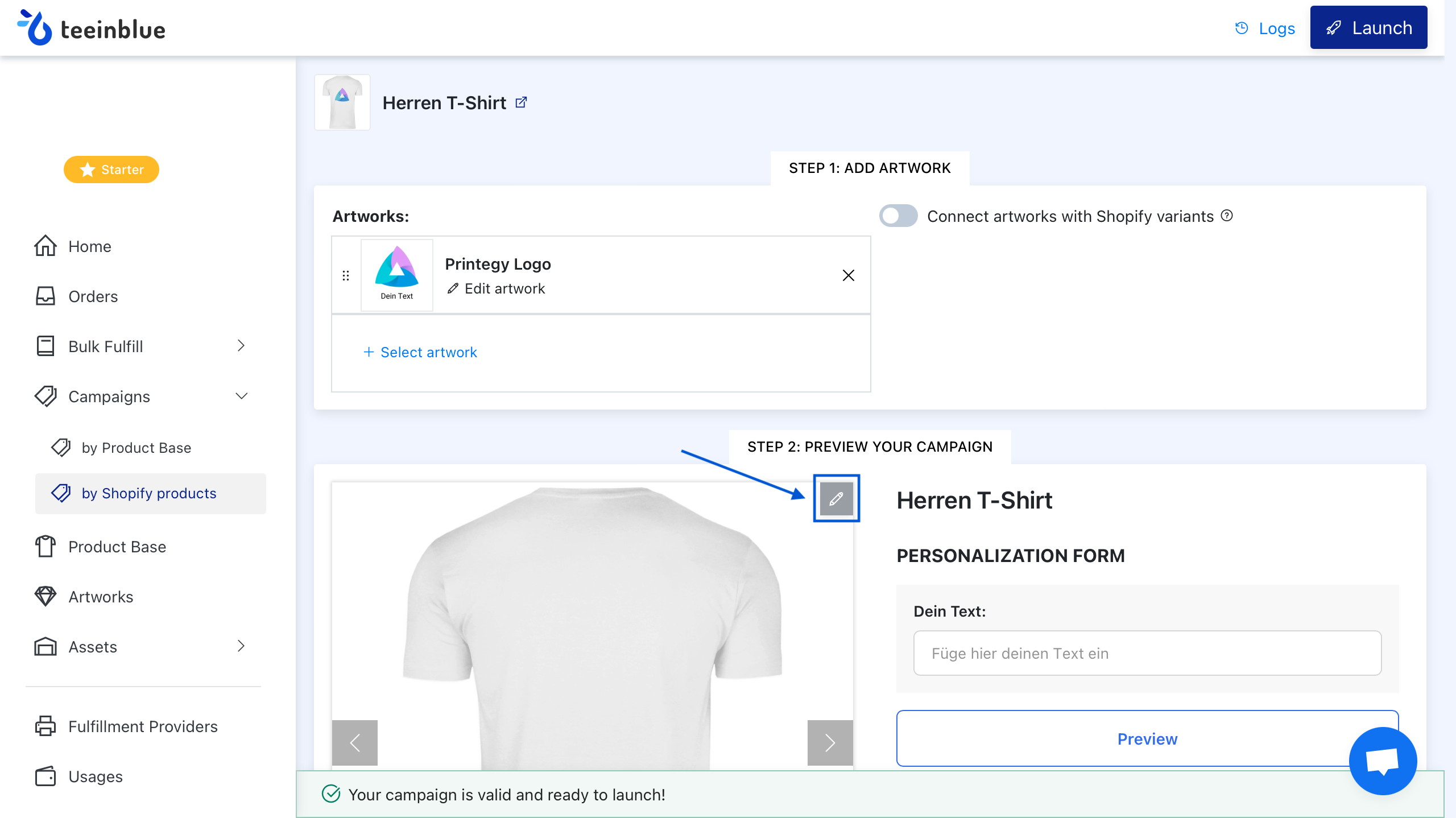
Task: Click the Launch button
Action: (1368, 28)
